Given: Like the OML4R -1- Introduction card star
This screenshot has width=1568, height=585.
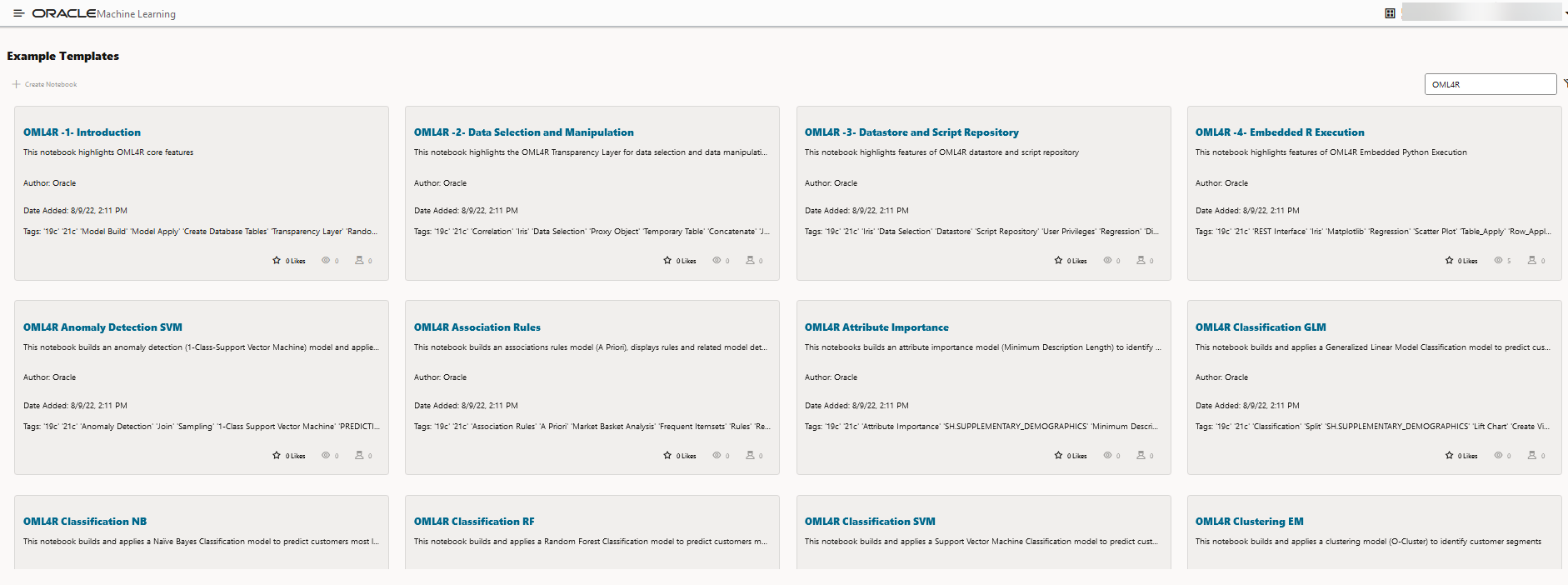Looking at the screenshot, I should coord(277,261).
